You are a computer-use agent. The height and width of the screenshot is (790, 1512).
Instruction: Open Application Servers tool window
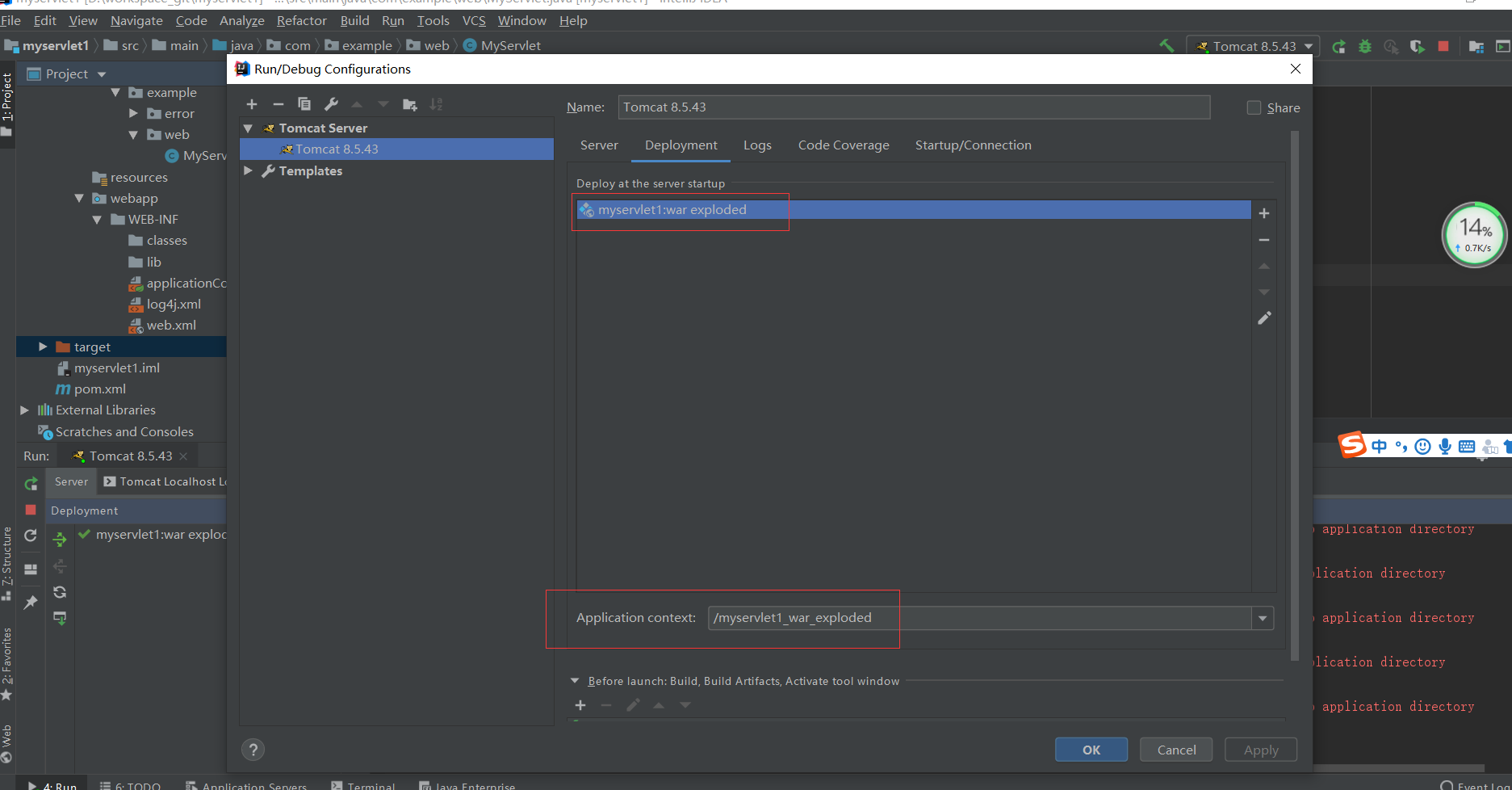click(x=246, y=785)
